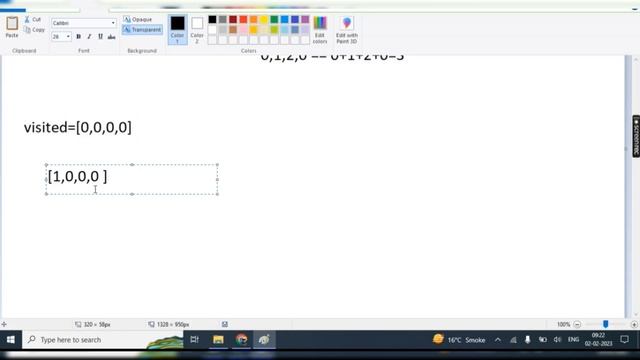Open the 16°C Smoke weather widget
The image size is (640, 360).
click(x=460, y=340)
